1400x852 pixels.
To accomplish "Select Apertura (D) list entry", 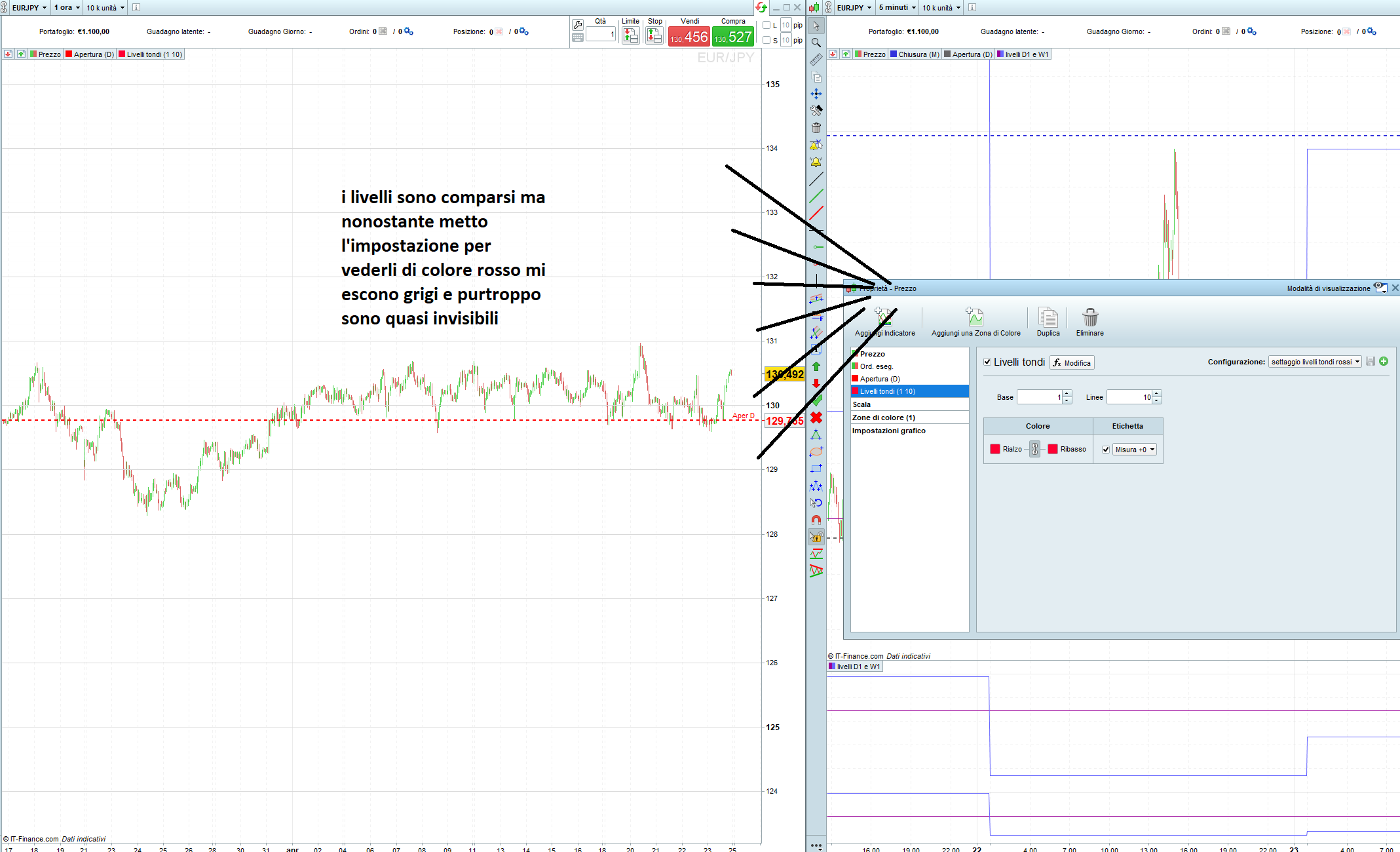I will (880, 379).
